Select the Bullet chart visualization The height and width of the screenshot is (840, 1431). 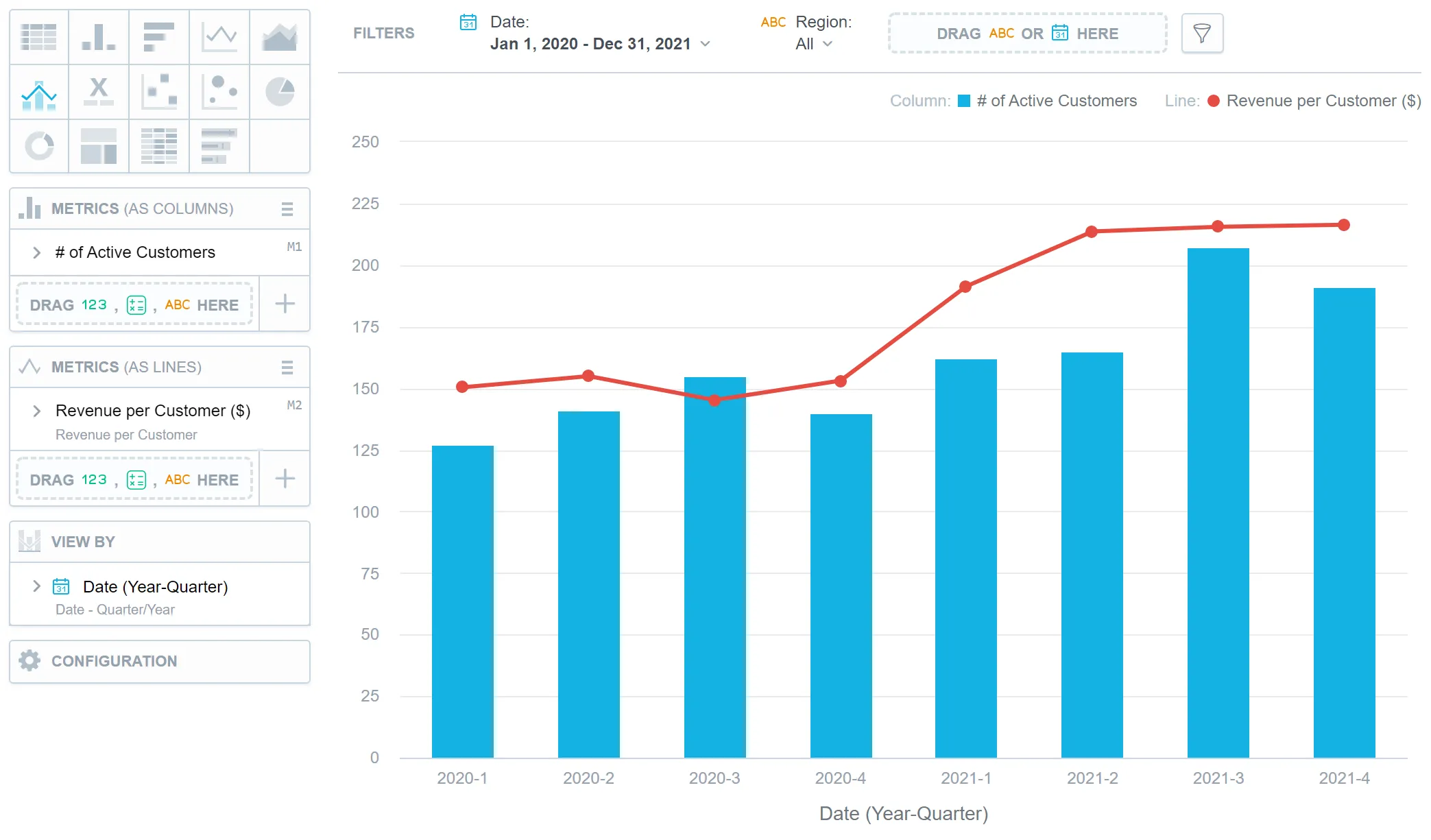tap(219, 146)
